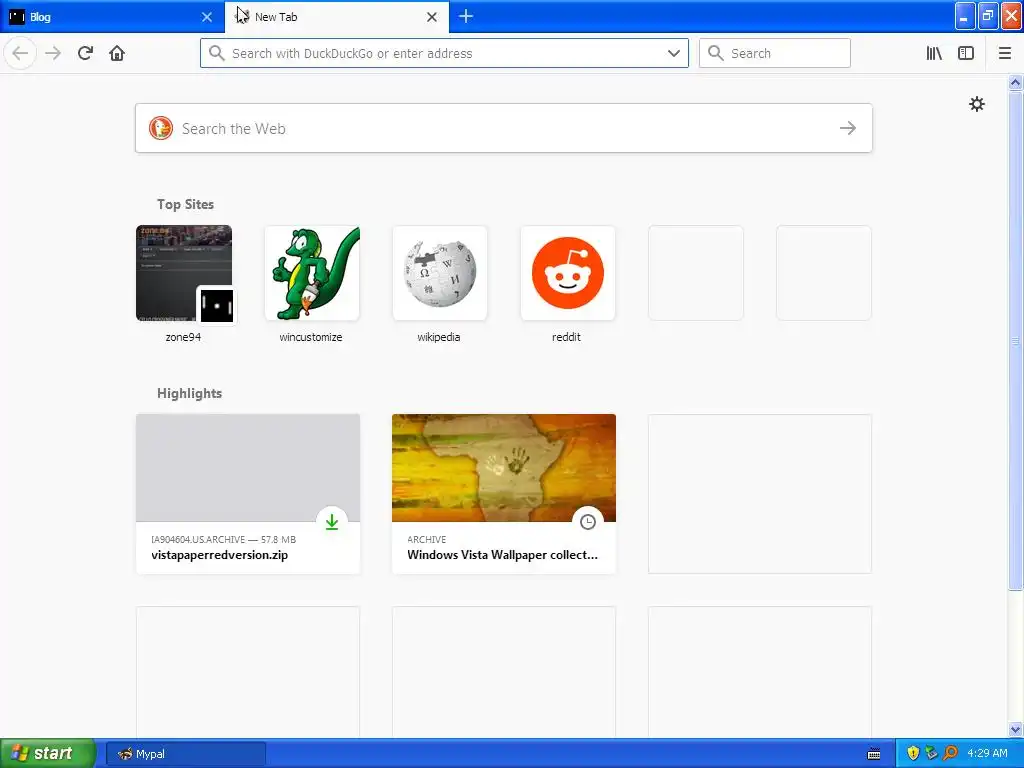
Task: Open the home page
Action: 117,53
